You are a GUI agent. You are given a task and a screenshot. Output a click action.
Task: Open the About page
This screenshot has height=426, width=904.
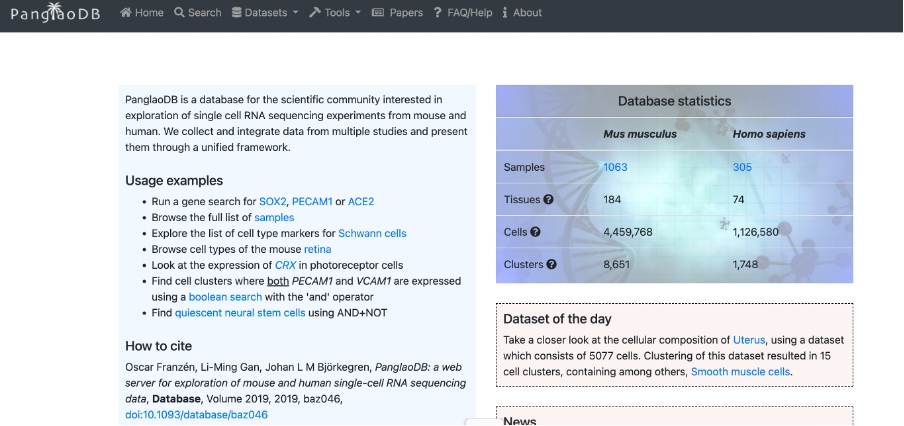[x=522, y=12]
